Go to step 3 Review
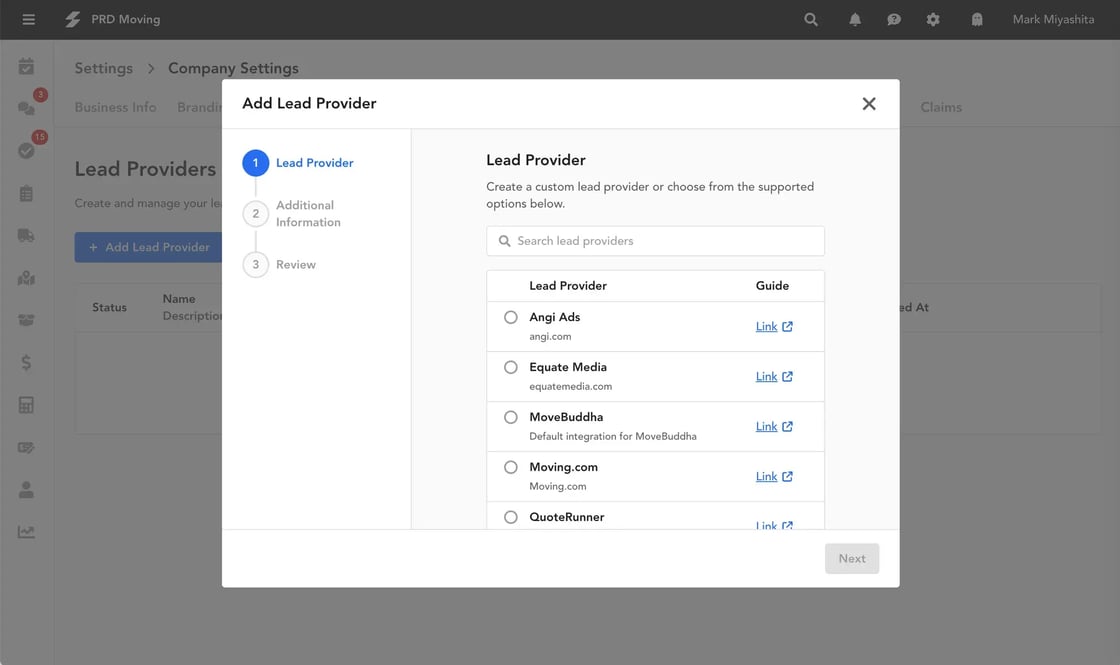Image resolution: width=1120 pixels, height=665 pixels. [279, 264]
